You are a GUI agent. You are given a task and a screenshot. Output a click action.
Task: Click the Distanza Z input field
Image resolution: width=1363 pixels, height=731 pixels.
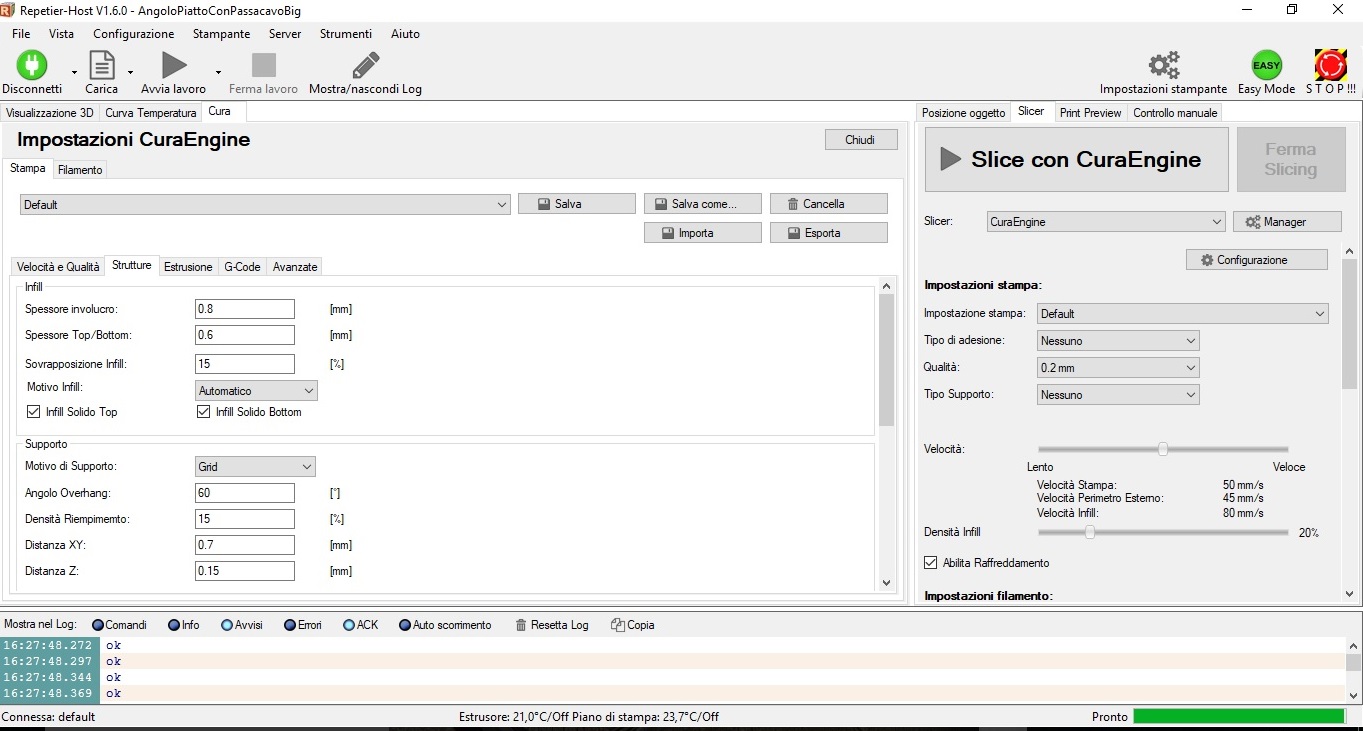(245, 571)
